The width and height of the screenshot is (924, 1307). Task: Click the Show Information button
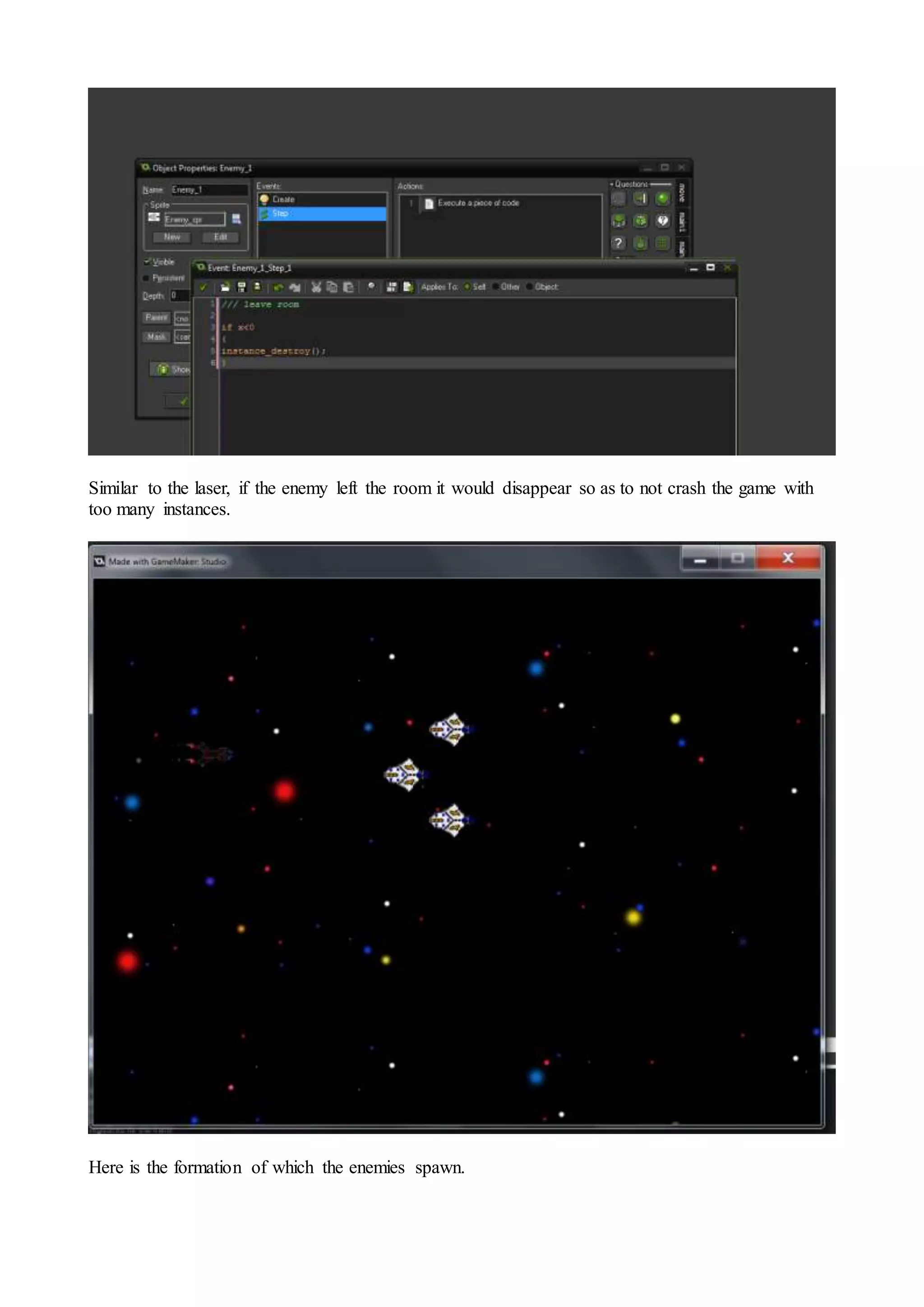pyautogui.click(x=171, y=370)
